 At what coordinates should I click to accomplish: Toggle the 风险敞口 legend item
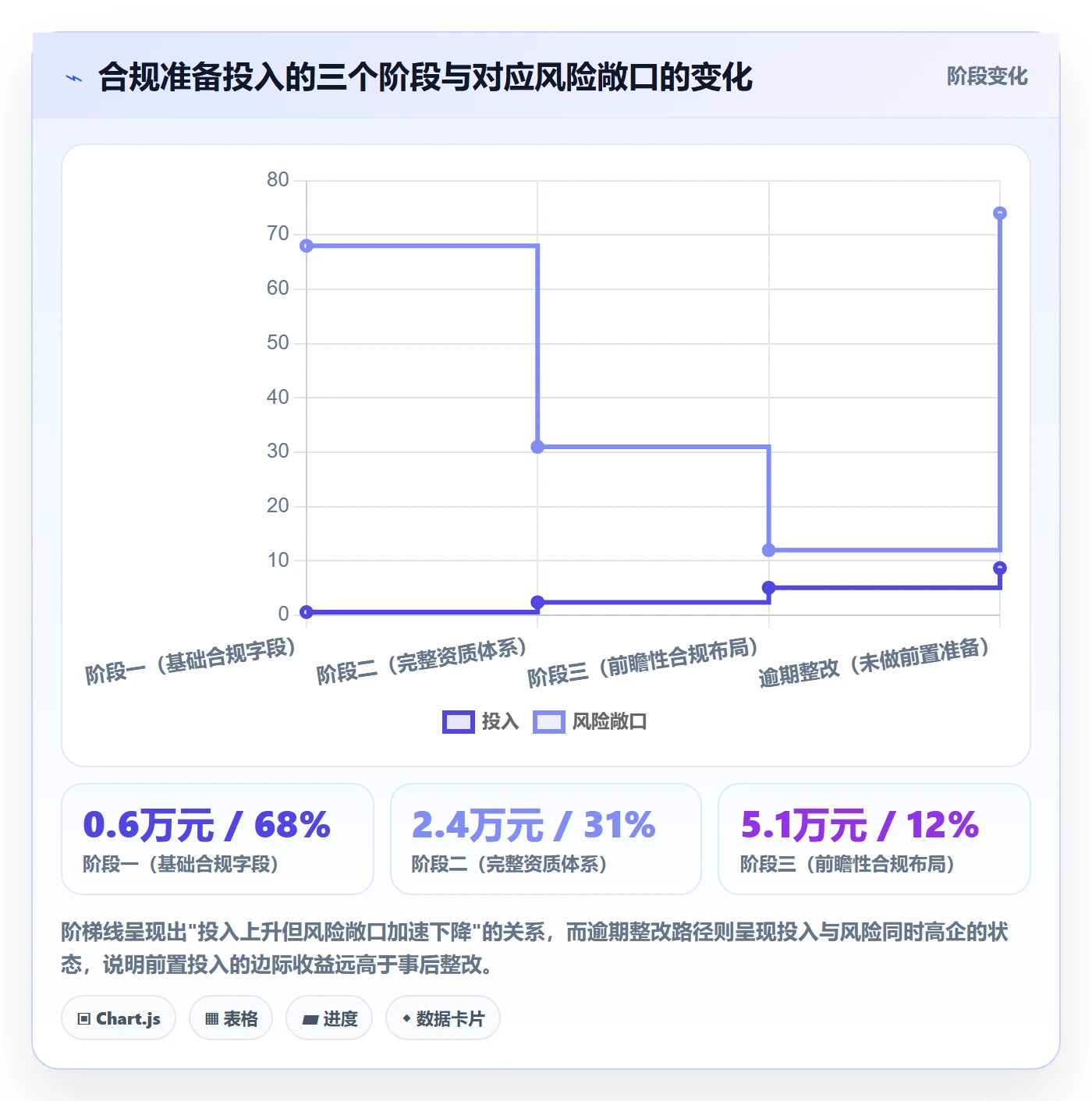click(590, 721)
